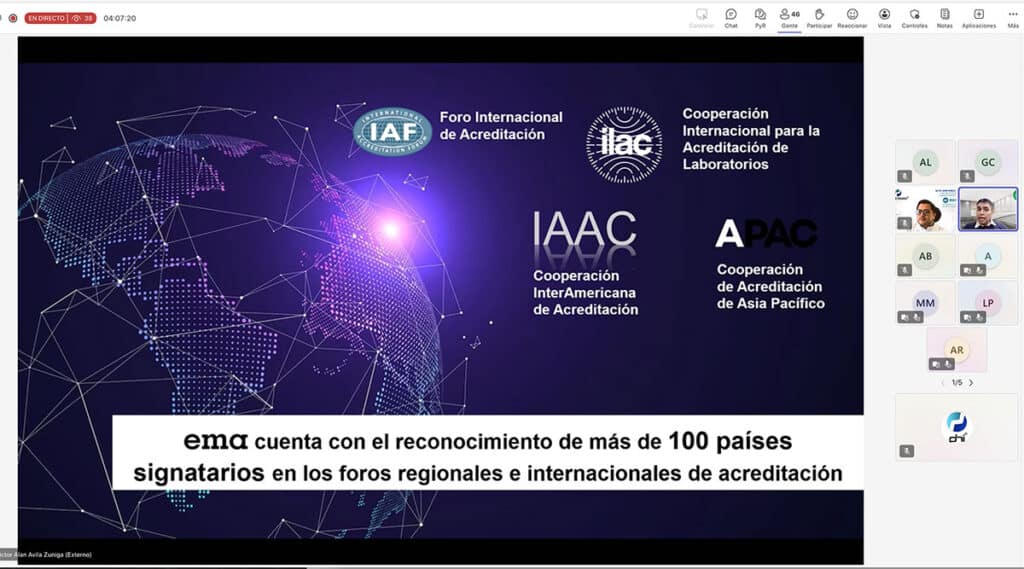
Task: Open the Controles settings icon
Action: tap(914, 17)
